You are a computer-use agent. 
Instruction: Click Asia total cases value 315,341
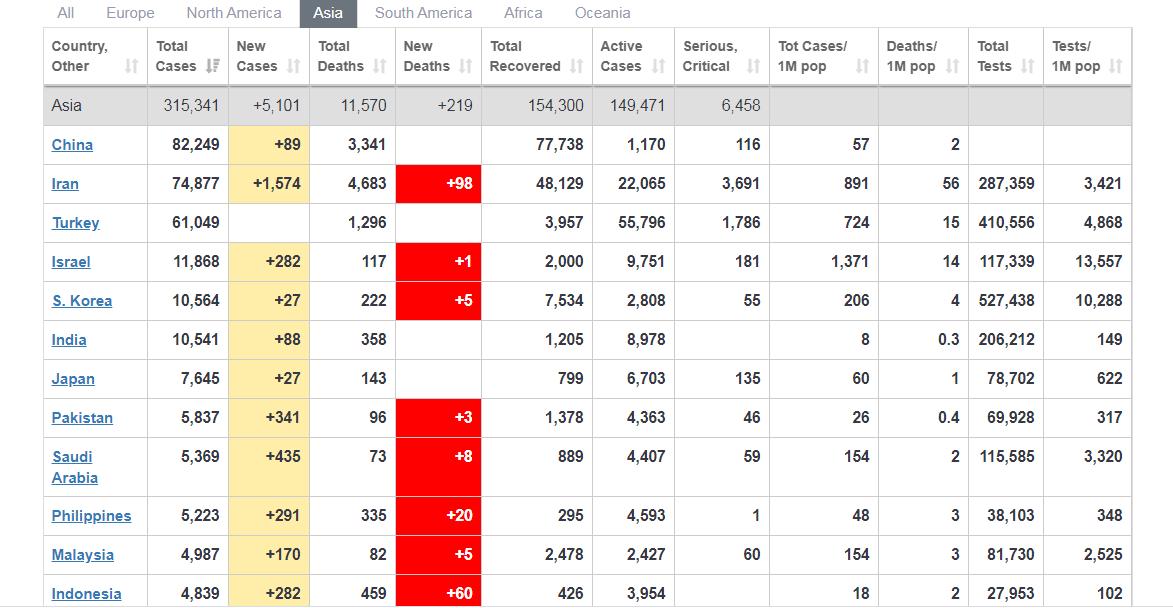(x=192, y=105)
